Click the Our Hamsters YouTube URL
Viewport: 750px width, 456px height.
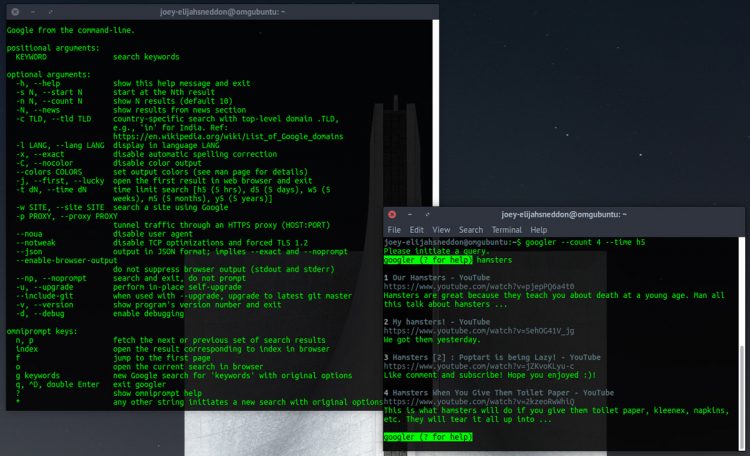(x=479, y=287)
